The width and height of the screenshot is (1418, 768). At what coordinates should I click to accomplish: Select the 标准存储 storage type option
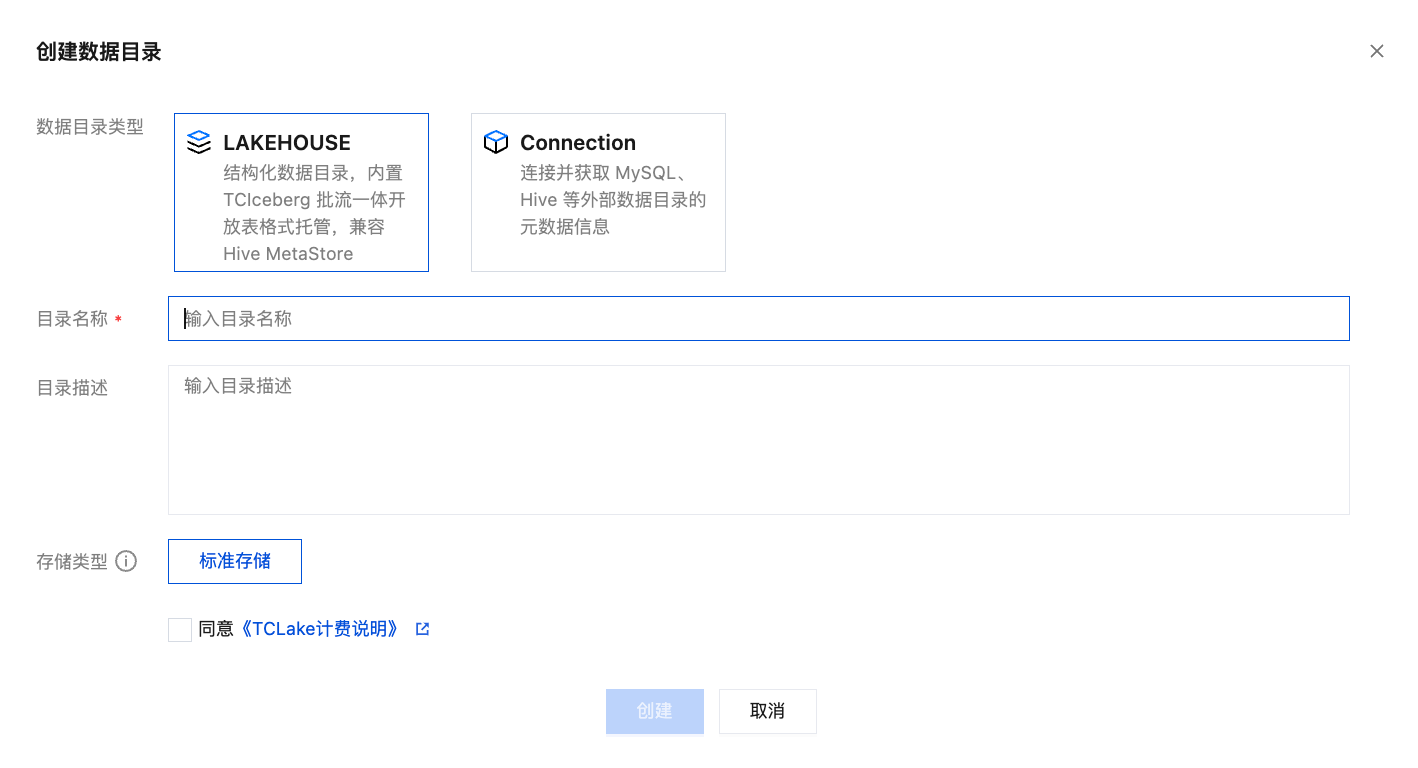pyautogui.click(x=235, y=561)
